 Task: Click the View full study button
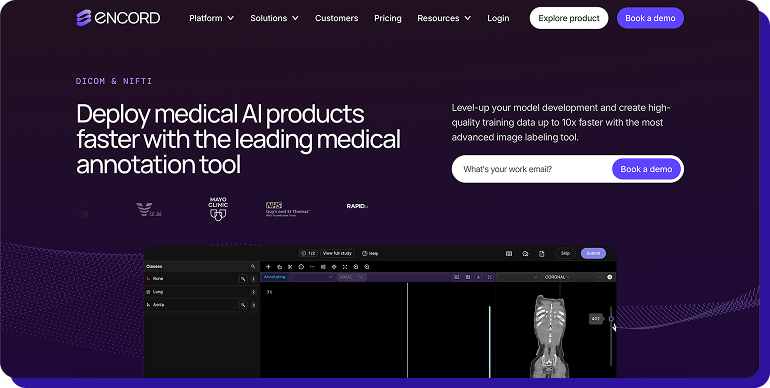337,253
